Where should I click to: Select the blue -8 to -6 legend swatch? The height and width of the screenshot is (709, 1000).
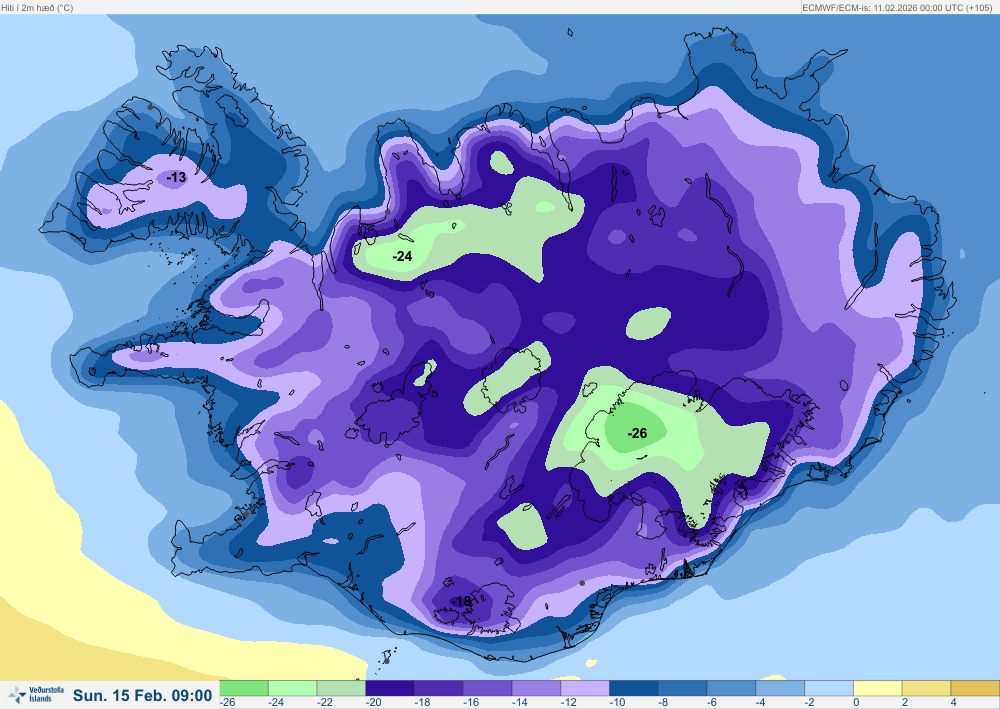pyautogui.click(x=682, y=688)
